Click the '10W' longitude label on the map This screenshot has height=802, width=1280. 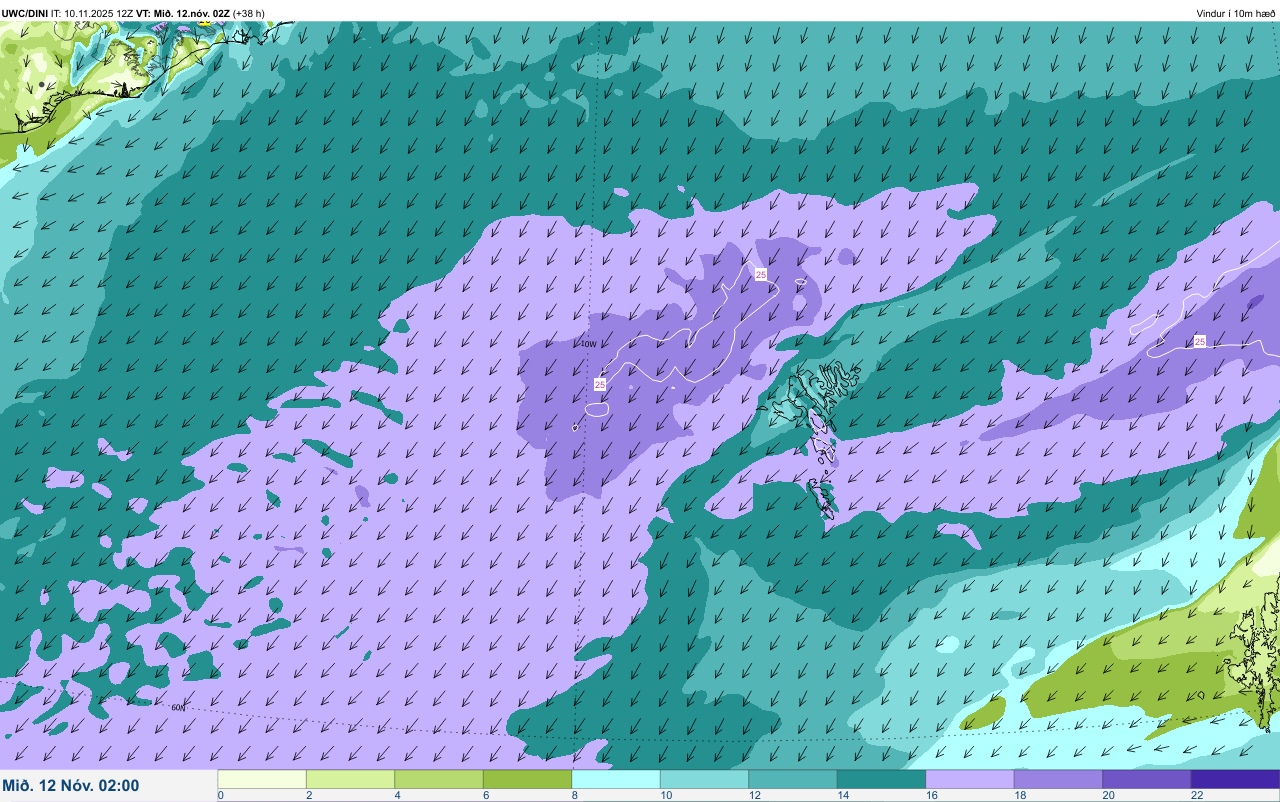pos(589,344)
